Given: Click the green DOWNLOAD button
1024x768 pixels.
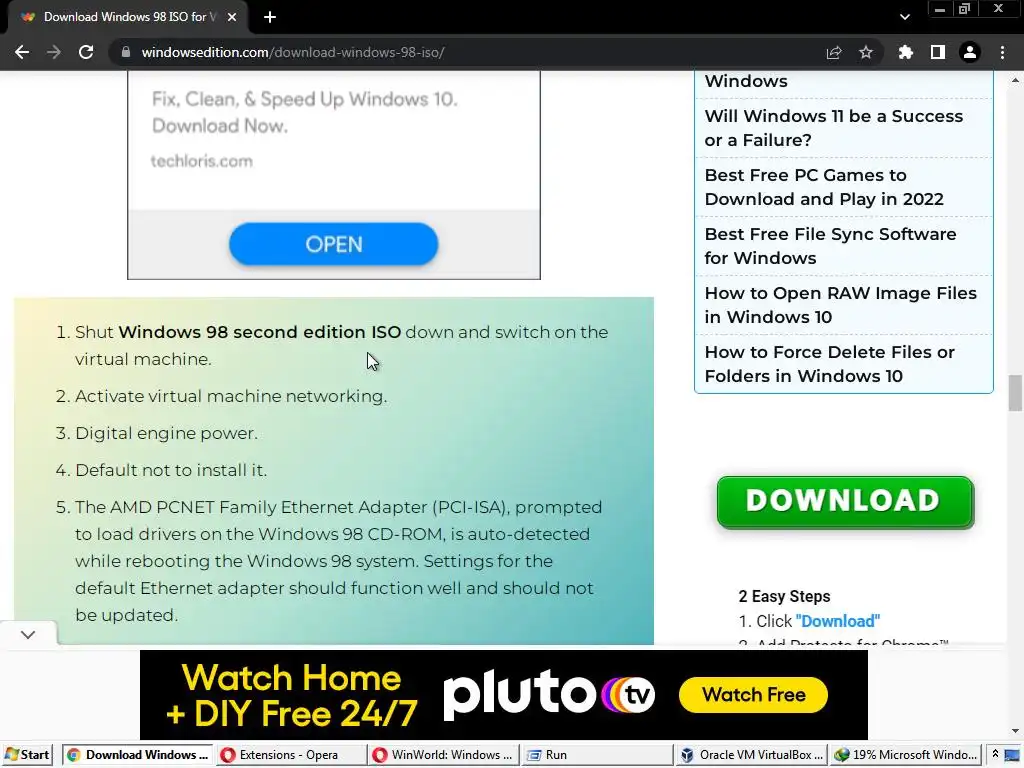Looking at the screenshot, I should click(845, 502).
